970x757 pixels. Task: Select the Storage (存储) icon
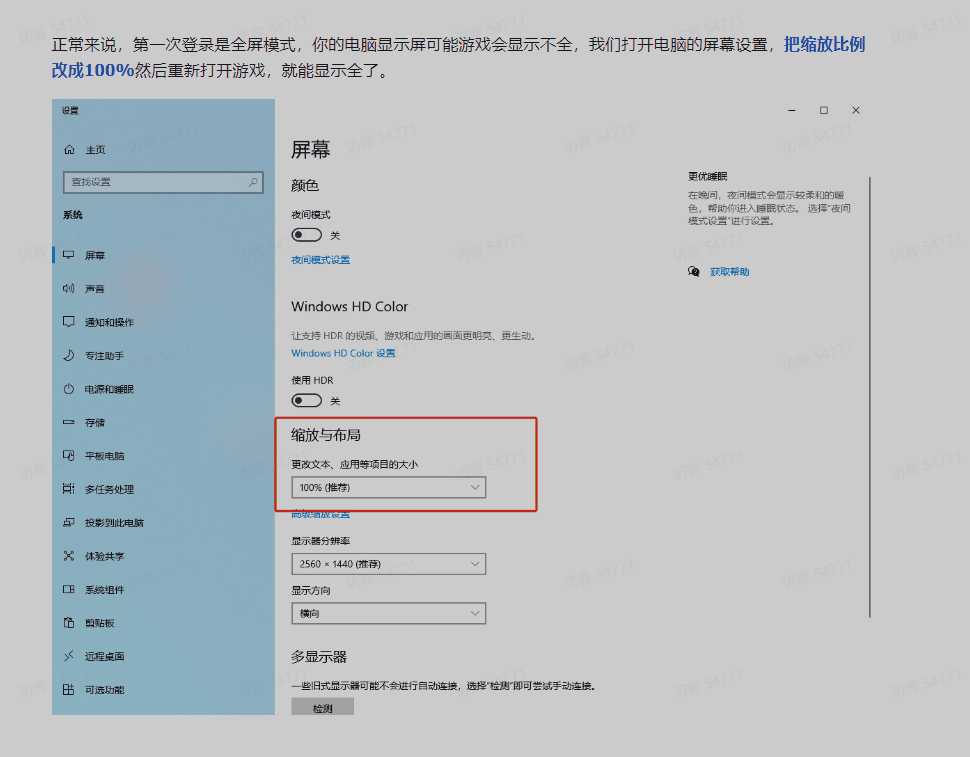69,422
